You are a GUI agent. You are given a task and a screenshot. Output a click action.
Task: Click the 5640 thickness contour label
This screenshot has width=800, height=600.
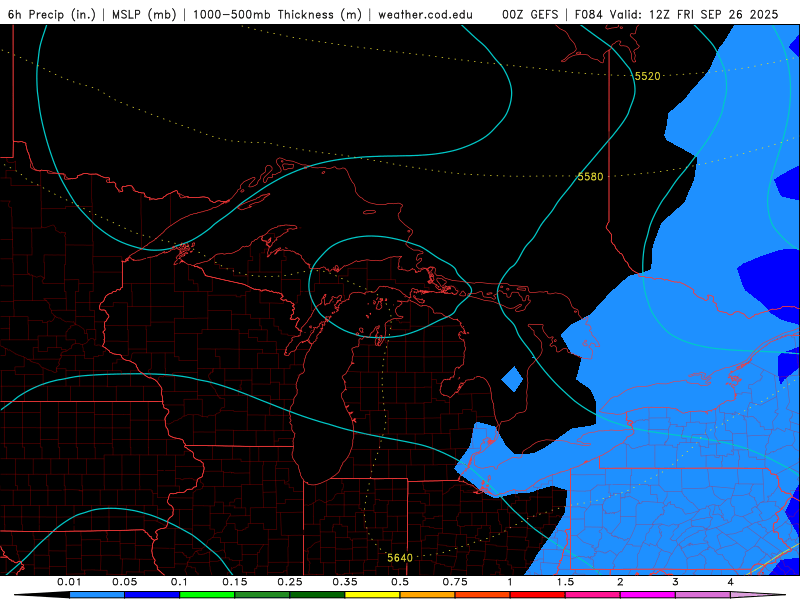399,558
